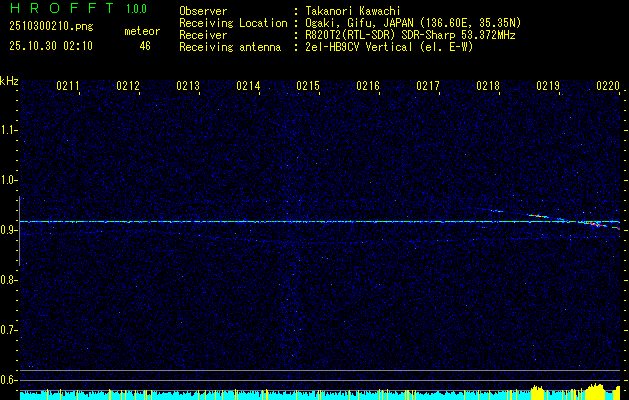The image size is (629, 400).
Task: Click the meteor count value 46
Action: coord(144,46)
